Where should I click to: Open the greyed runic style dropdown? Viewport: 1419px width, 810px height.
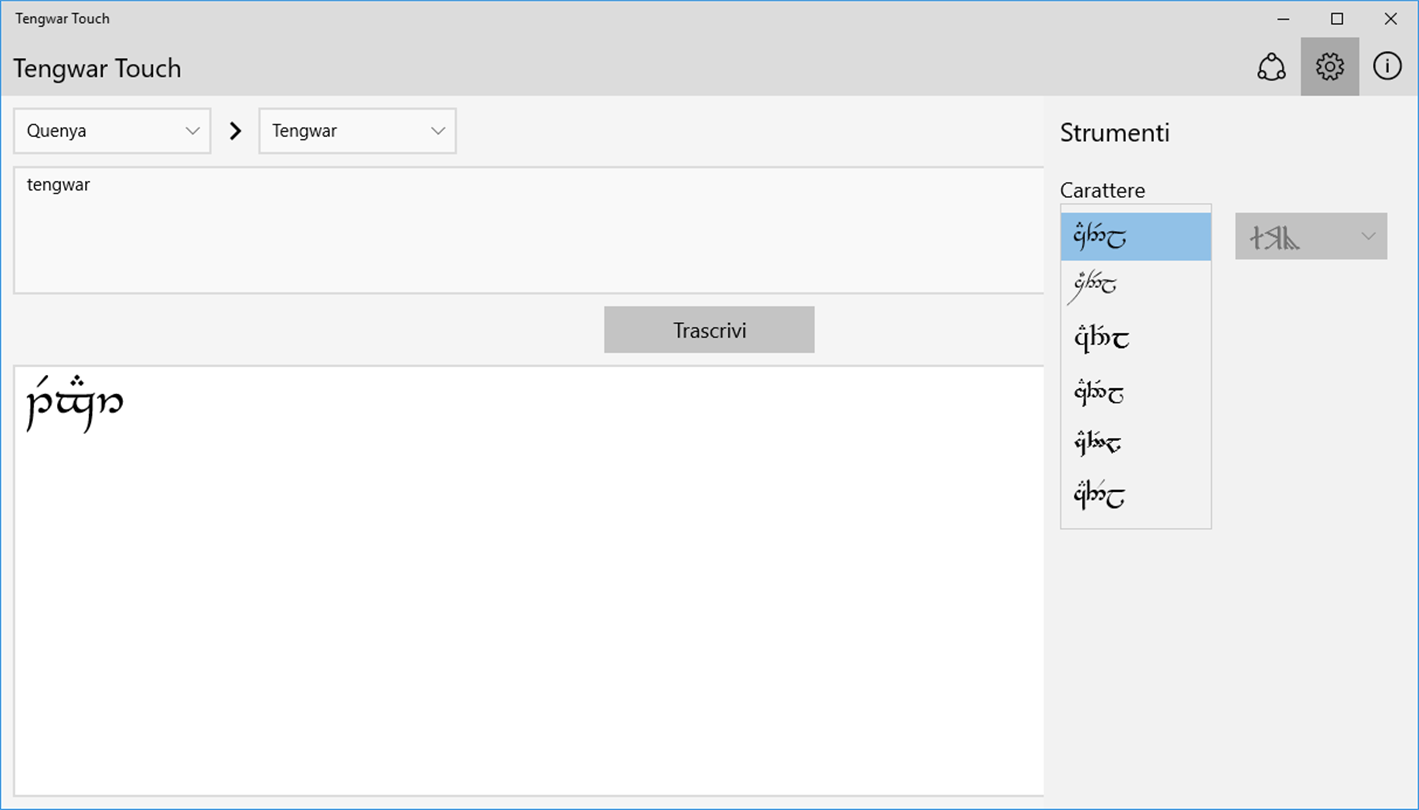1310,237
